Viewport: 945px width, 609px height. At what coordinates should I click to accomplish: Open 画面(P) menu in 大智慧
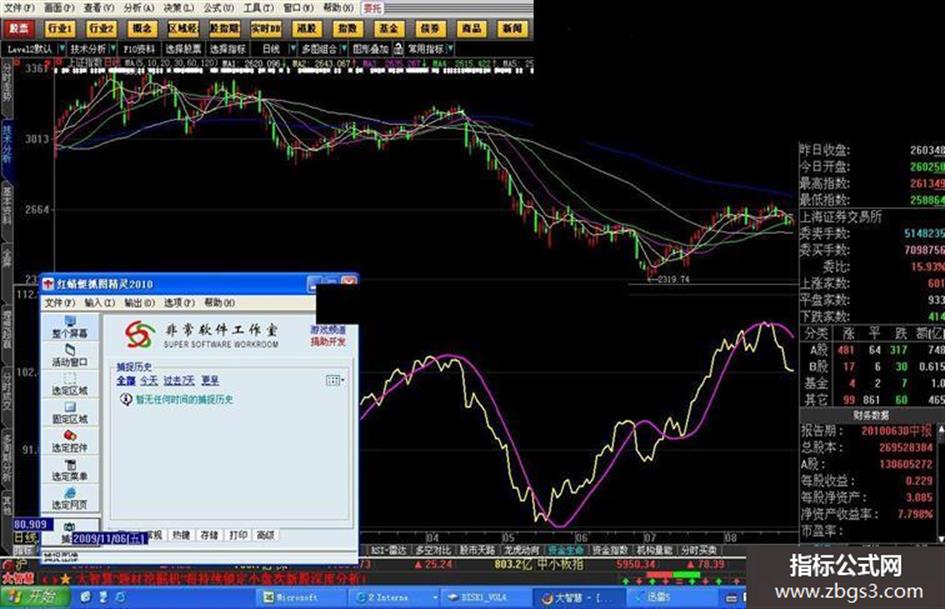(x=59, y=8)
